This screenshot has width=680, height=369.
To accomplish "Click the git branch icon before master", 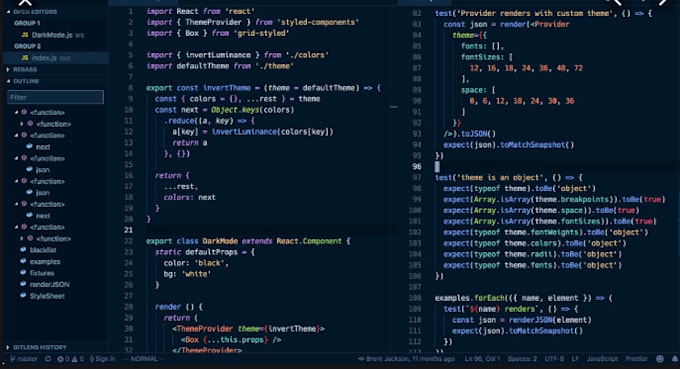I will [x=13, y=359].
